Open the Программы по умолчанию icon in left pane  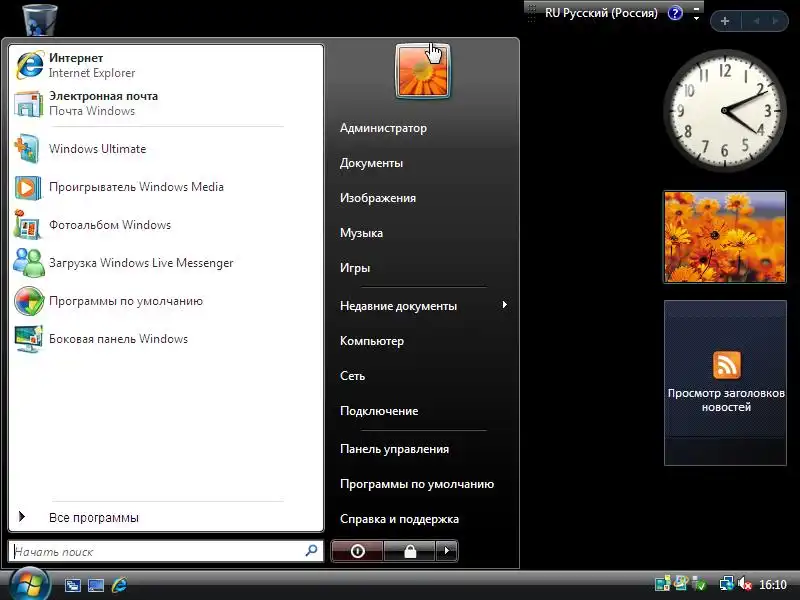click(x=29, y=301)
